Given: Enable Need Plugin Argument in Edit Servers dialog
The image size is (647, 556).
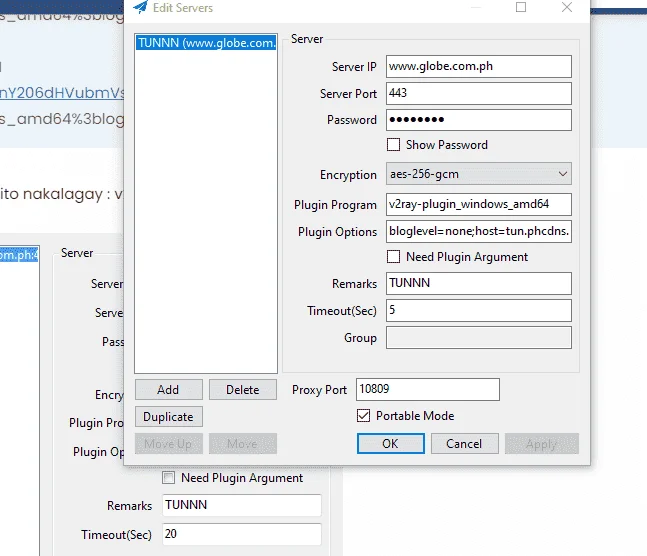Looking at the screenshot, I should click(x=393, y=257).
